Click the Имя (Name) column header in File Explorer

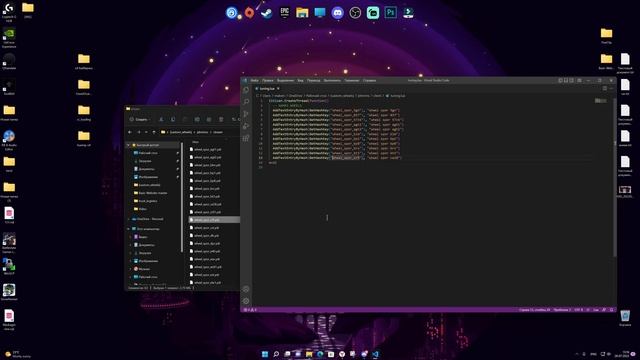tap(196, 142)
